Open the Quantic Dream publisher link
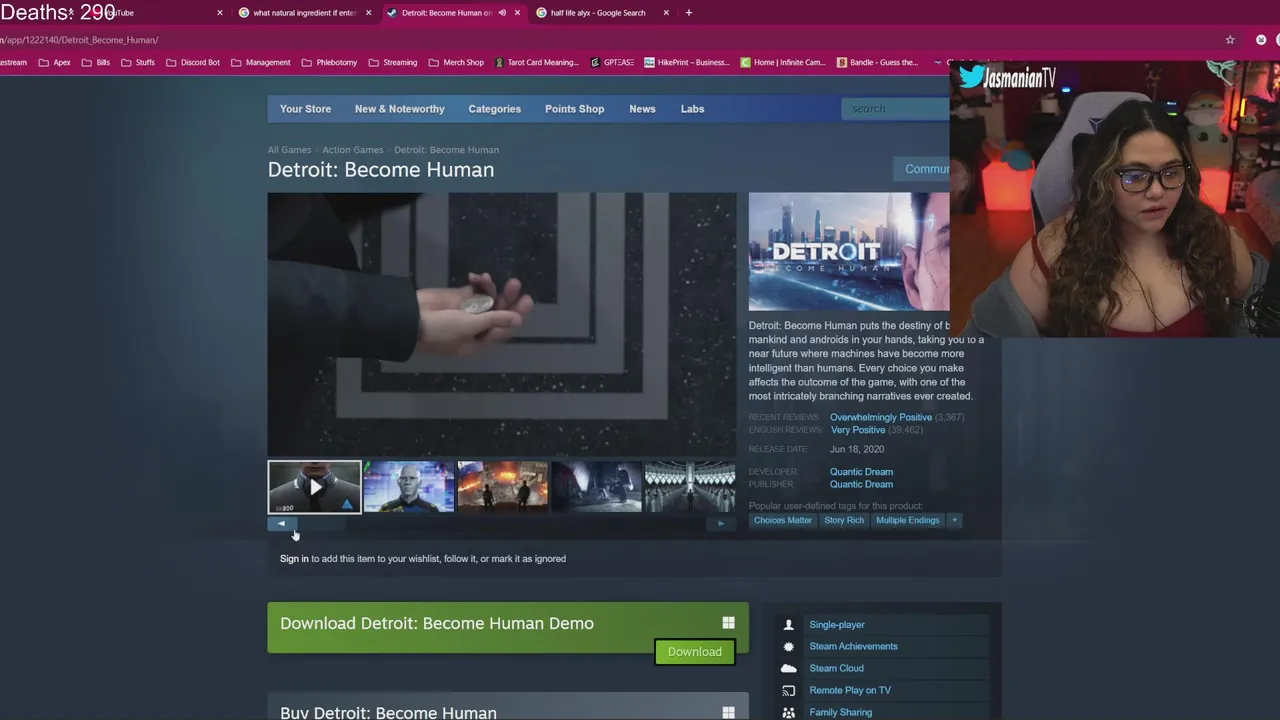 (861, 484)
